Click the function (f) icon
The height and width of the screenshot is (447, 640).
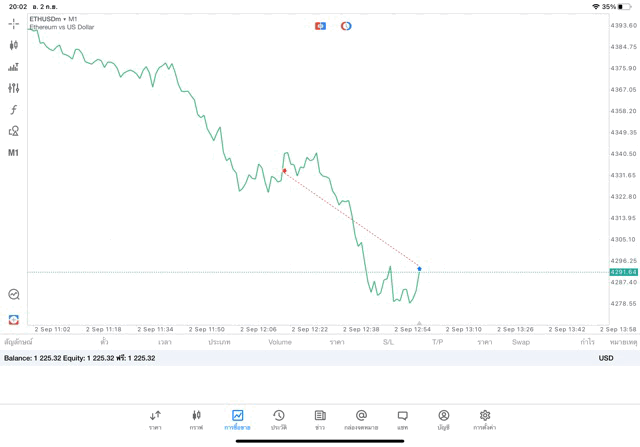13,110
